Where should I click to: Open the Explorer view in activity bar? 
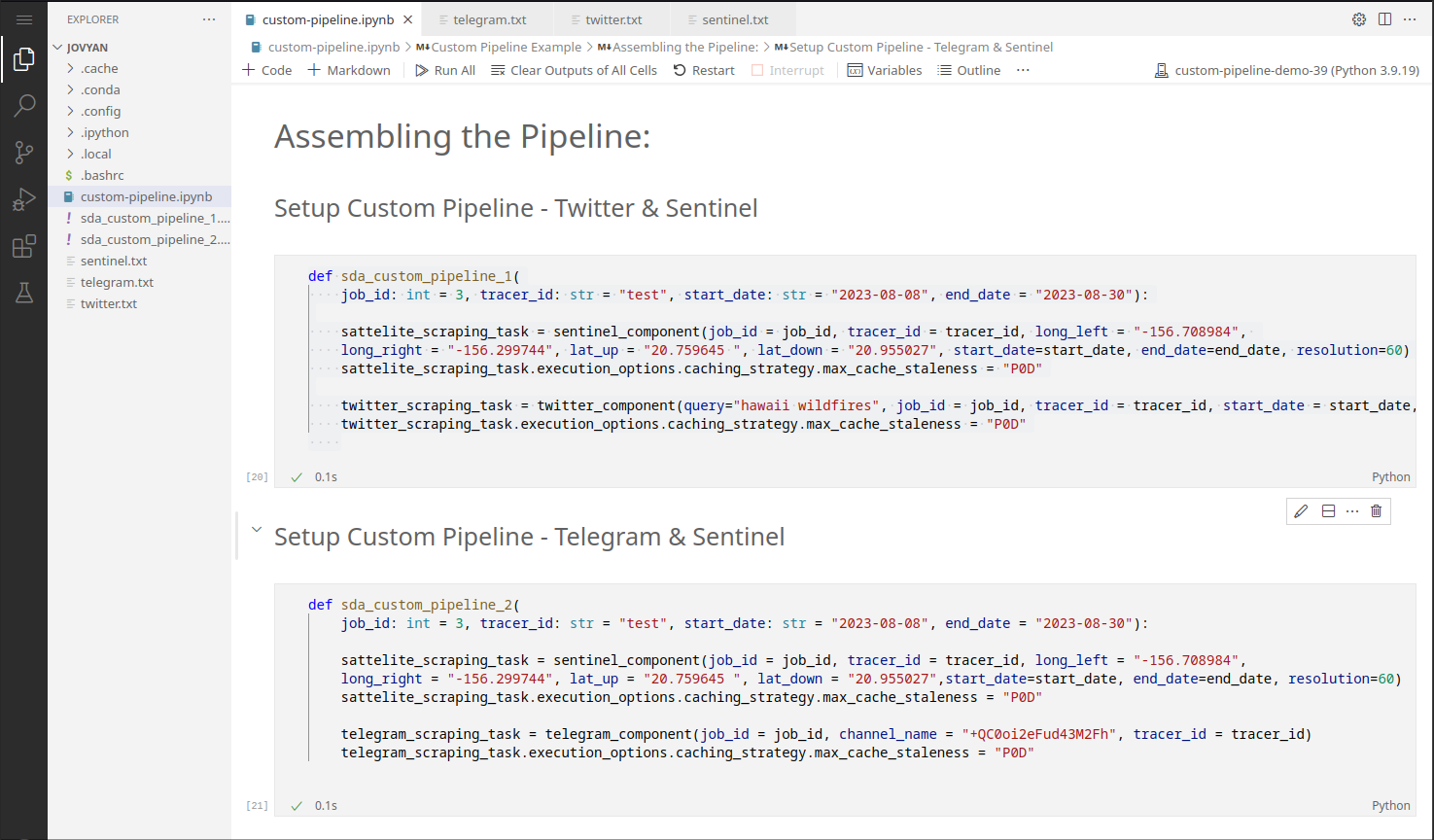(24, 60)
